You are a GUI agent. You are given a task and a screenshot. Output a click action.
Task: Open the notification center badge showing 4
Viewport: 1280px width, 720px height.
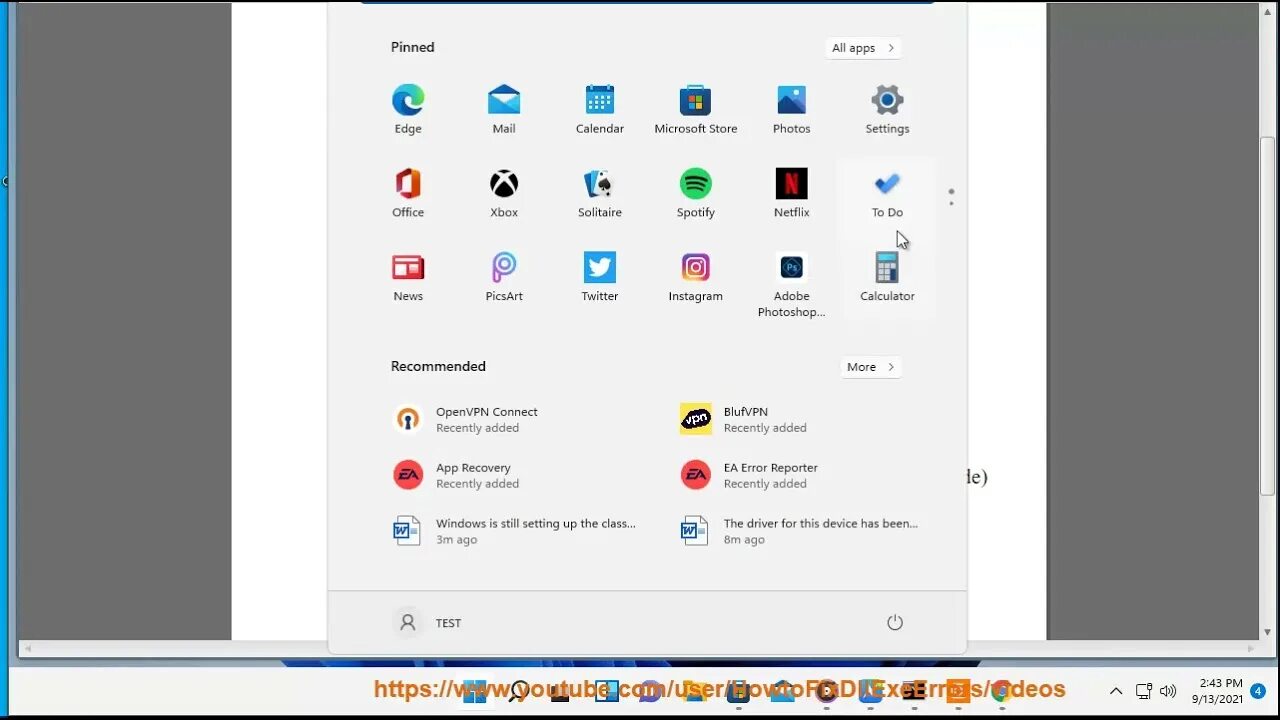coord(1258,691)
